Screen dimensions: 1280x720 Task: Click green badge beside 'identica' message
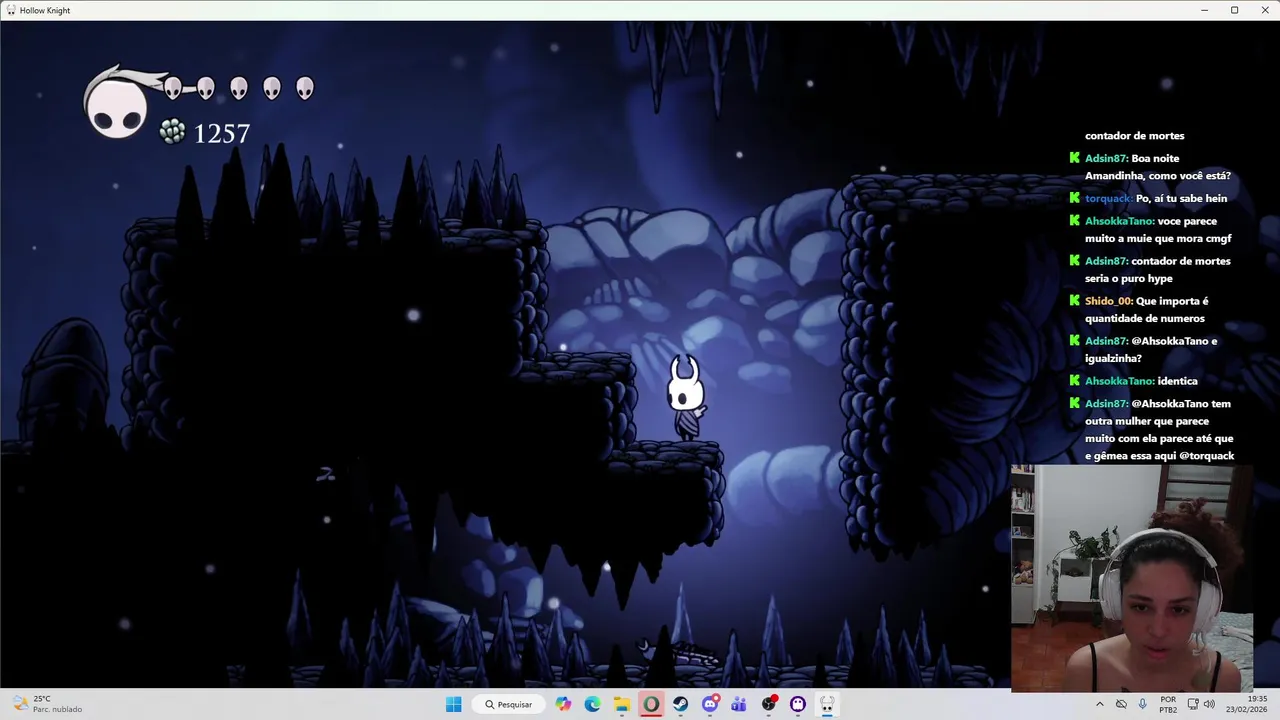pos(1075,381)
